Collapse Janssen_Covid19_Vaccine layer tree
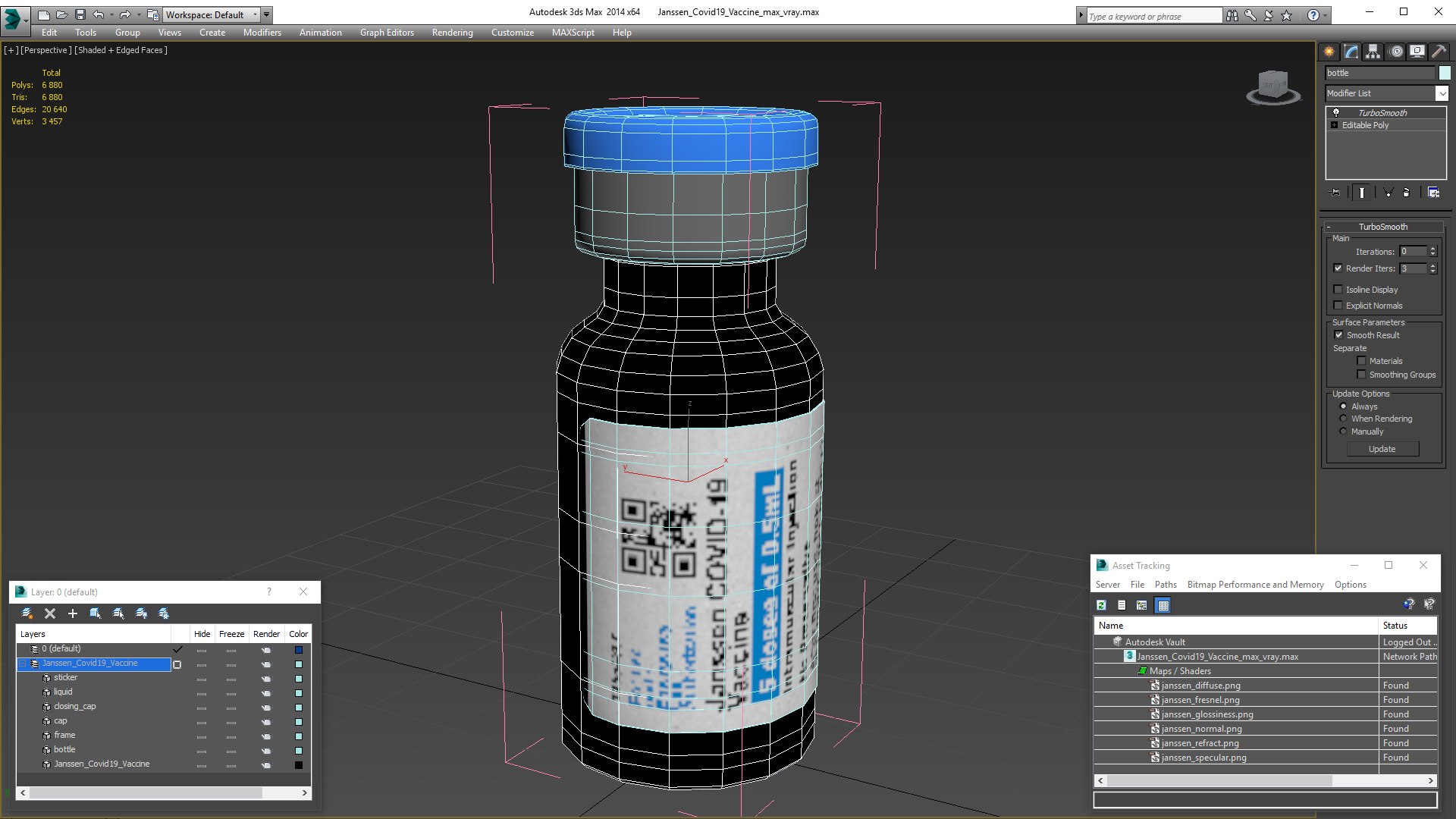 (22, 664)
